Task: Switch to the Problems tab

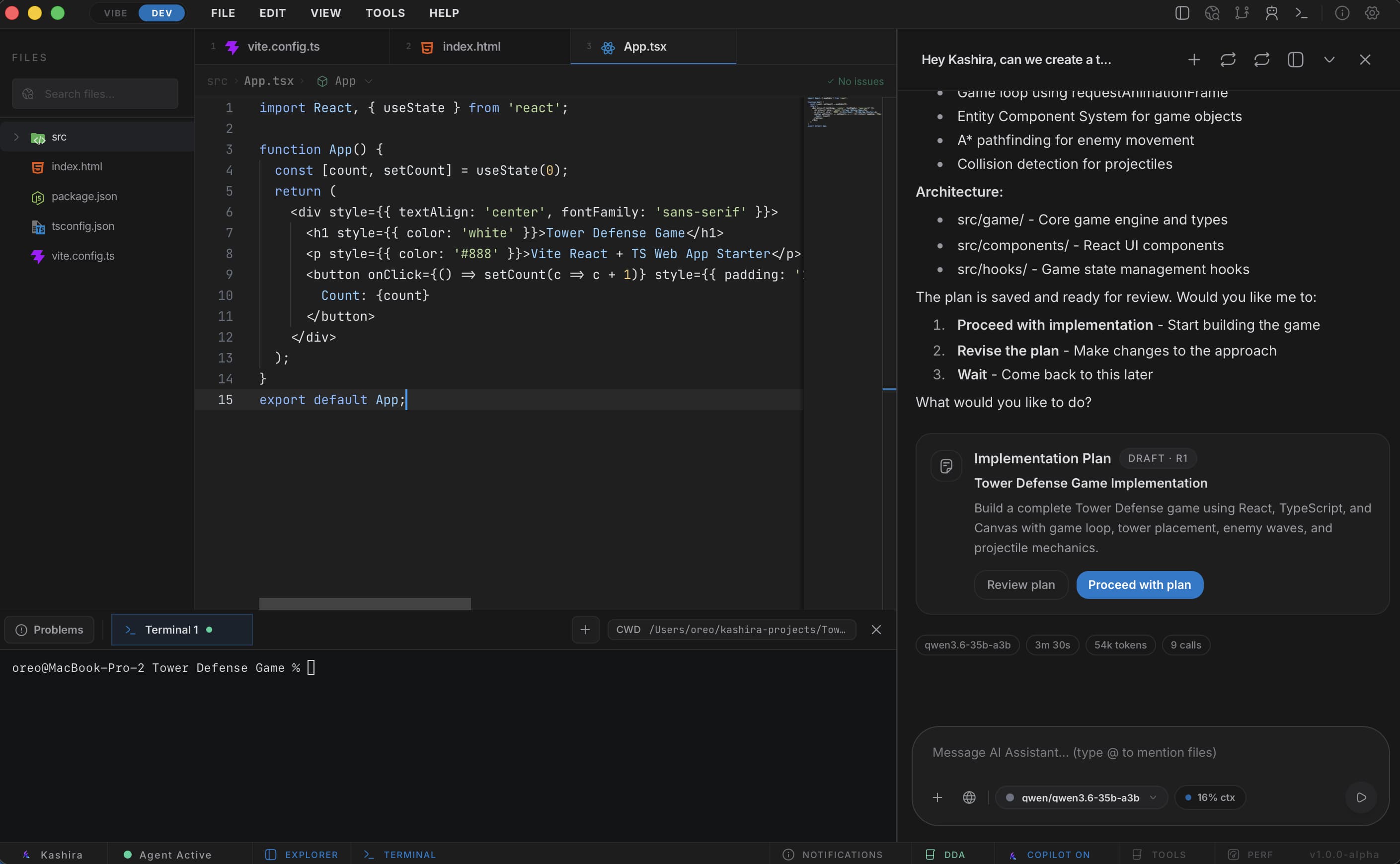Action: click(x=49, y=629)
